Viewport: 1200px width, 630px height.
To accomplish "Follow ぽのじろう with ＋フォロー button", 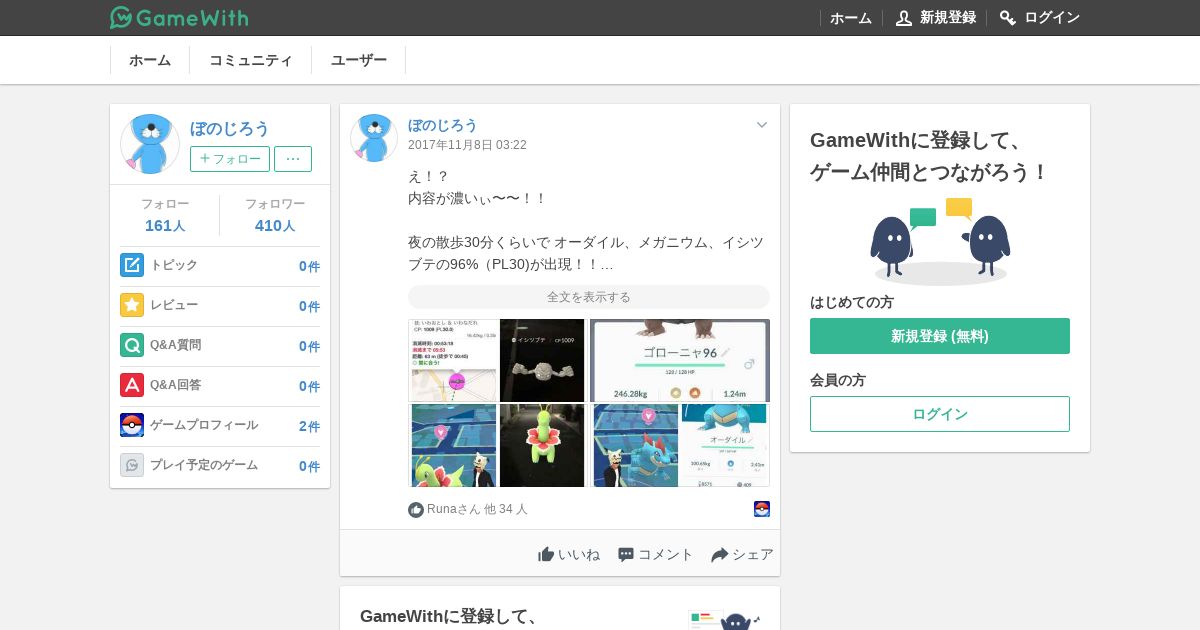I will 230,159.
